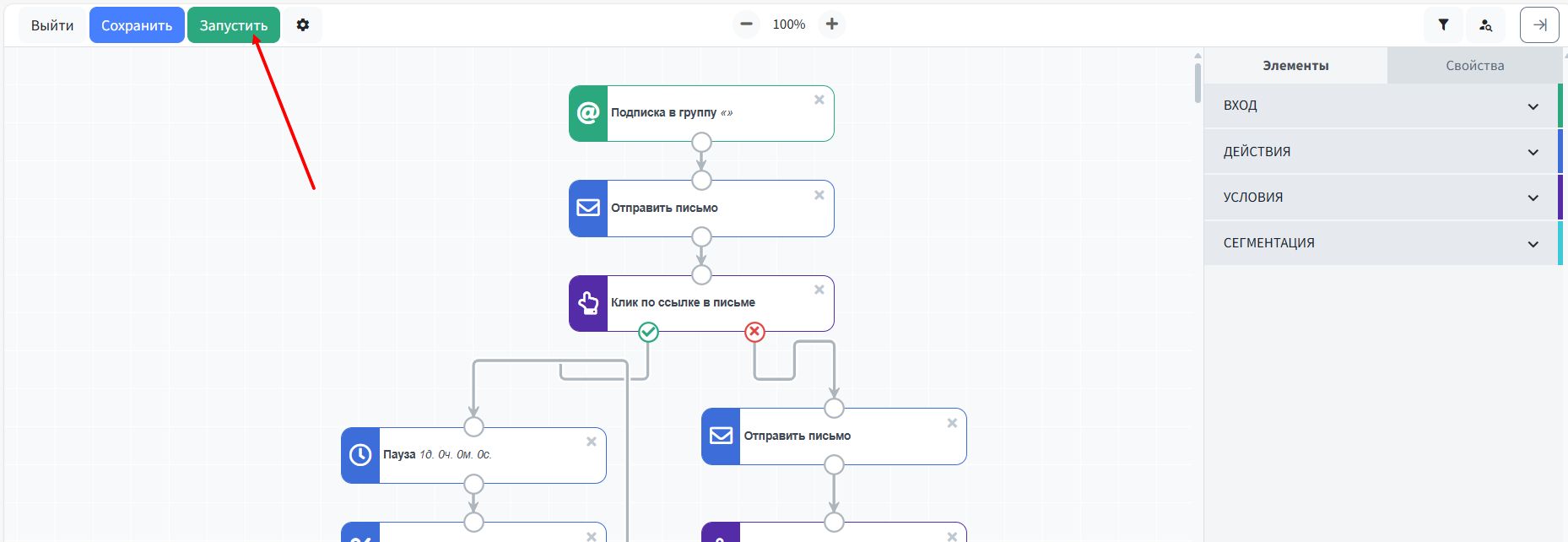Click input connector above Пауза node
Screen dimensions: 1568x542
click(473, 426)
